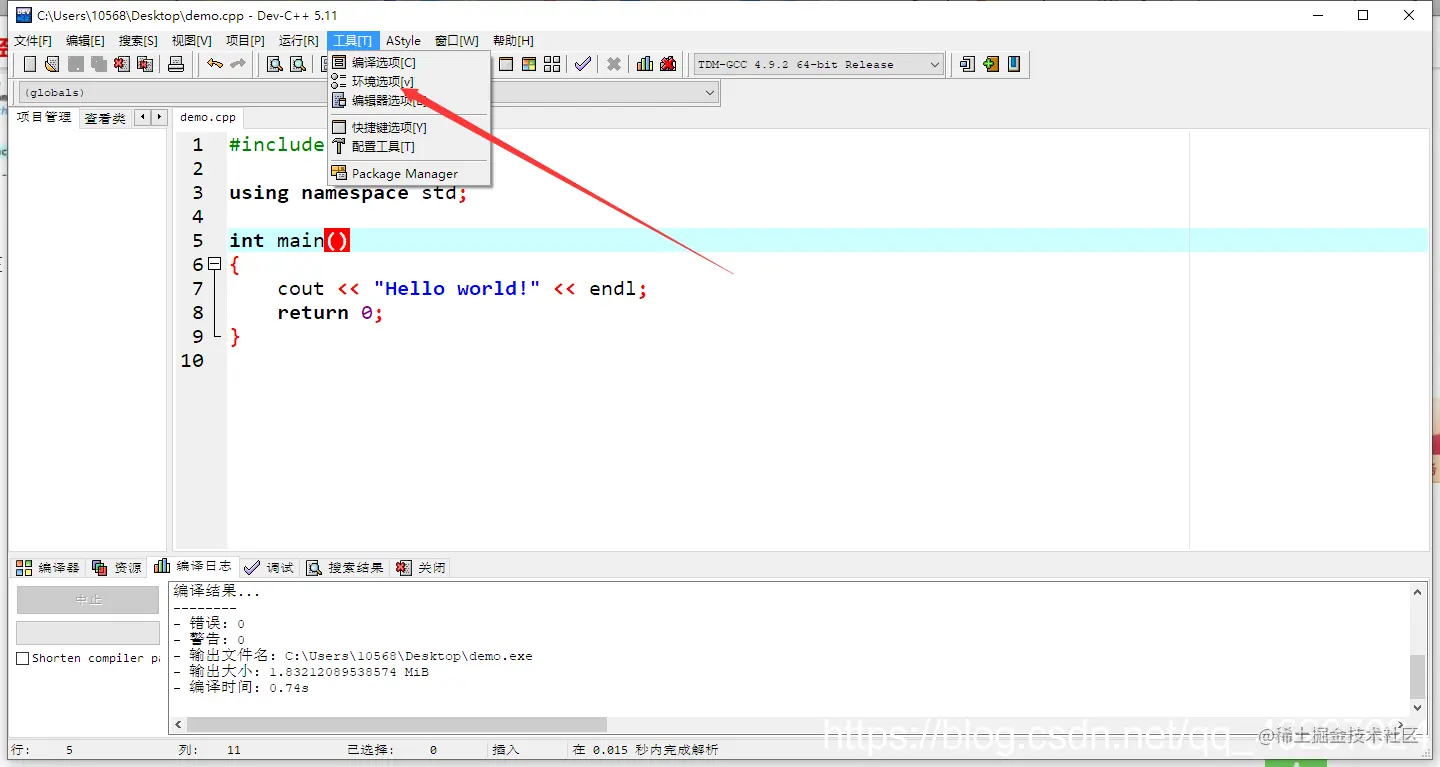The height and width of the screenshot is (767, 1440).
Task: Click the Redo arrow icon
Action: [238, 64]
